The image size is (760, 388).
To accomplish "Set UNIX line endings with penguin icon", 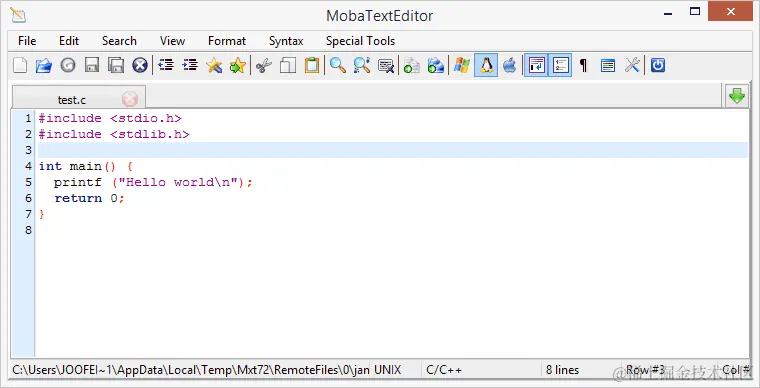I will pyautogui.click(x=486, y=65).
